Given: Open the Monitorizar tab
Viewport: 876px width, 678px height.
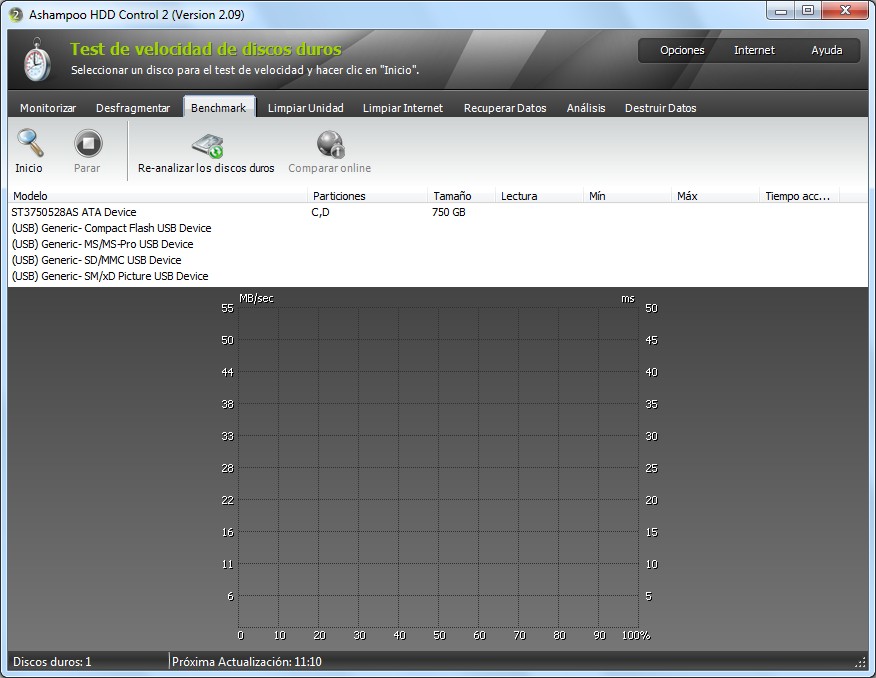Looking at the screenshot, I should (48, 108).
